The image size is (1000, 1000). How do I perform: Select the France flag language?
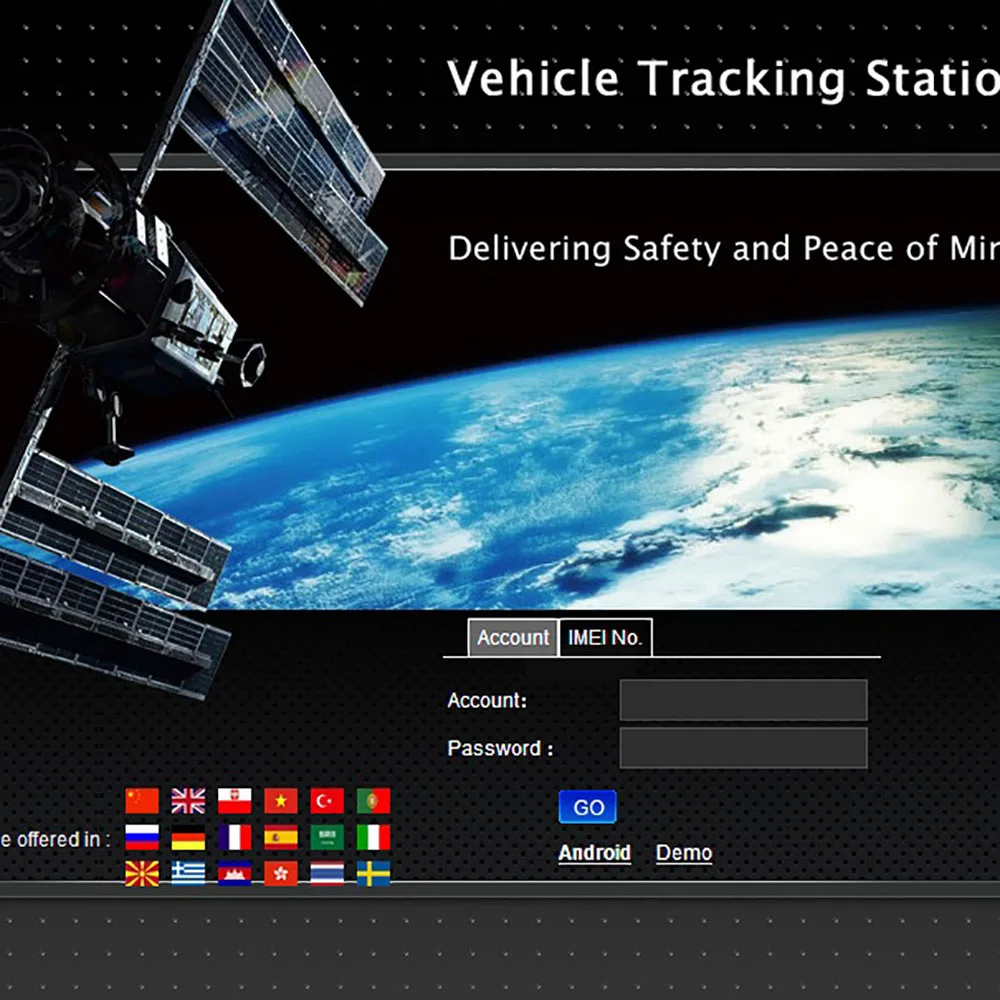click(235, 837)
